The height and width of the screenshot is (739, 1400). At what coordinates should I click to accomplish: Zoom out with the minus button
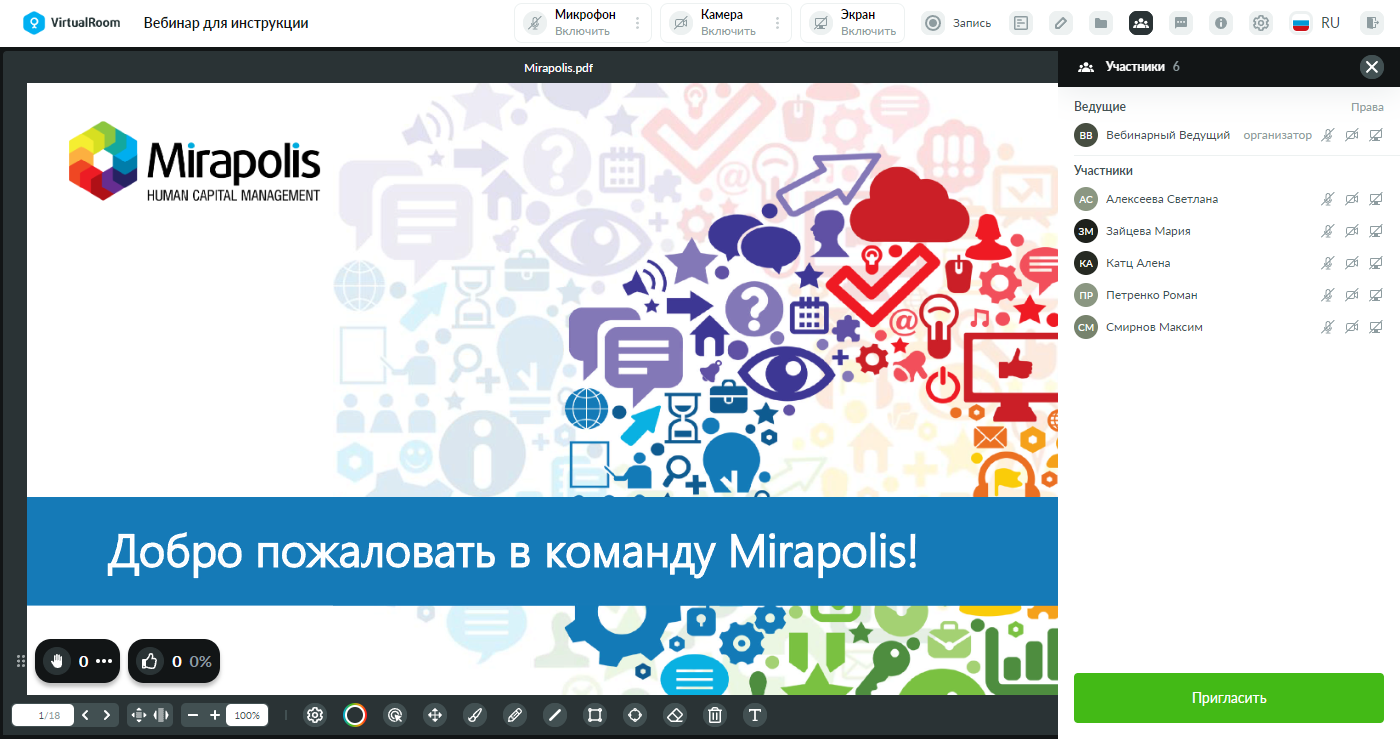(x=193, y=715)
